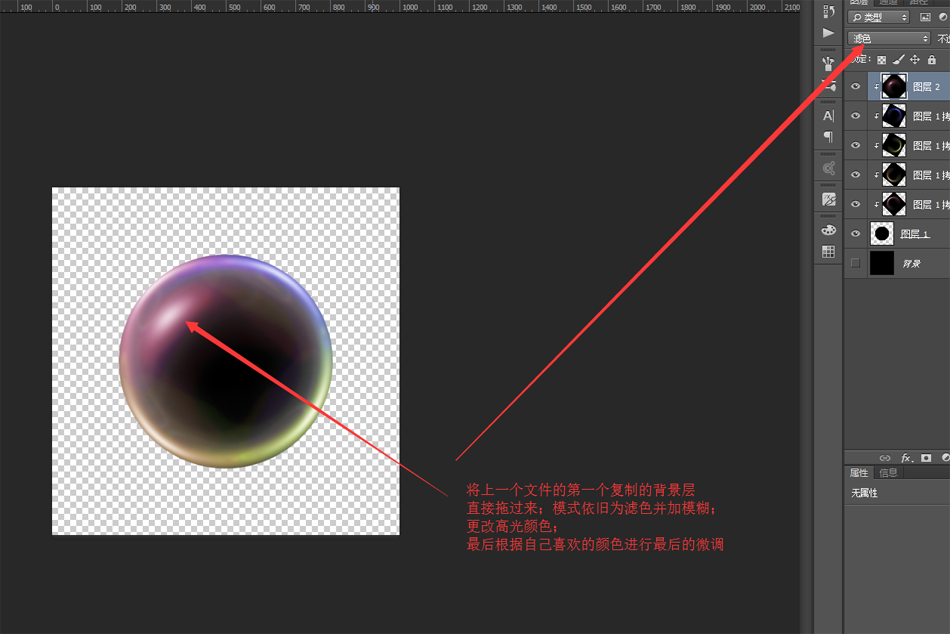Open the Brush Presets panel icon
Viewport: 950px width, 634px height.
pyautogui.click(x=828, y=62)
